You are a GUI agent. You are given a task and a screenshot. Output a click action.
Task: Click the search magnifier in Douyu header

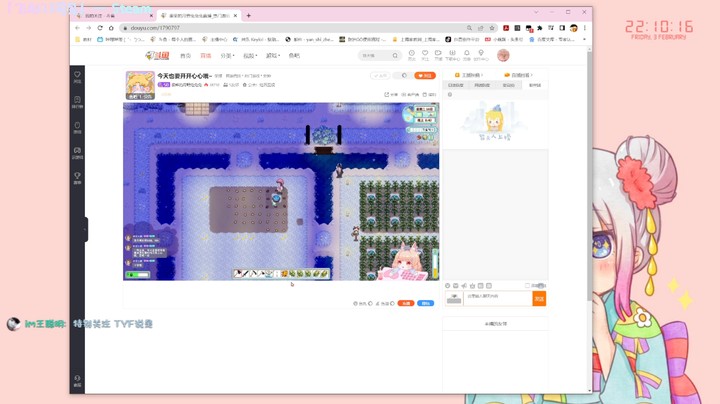tap(395, 56)
